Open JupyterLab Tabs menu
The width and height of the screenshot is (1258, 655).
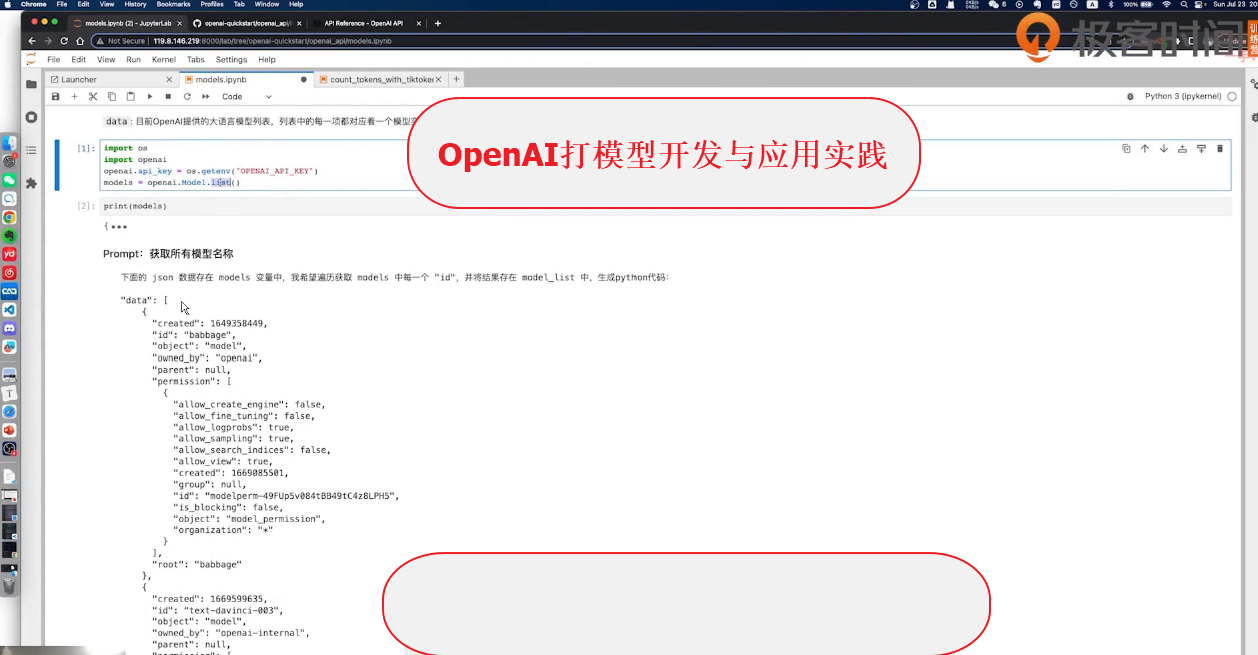pos(196,60)
